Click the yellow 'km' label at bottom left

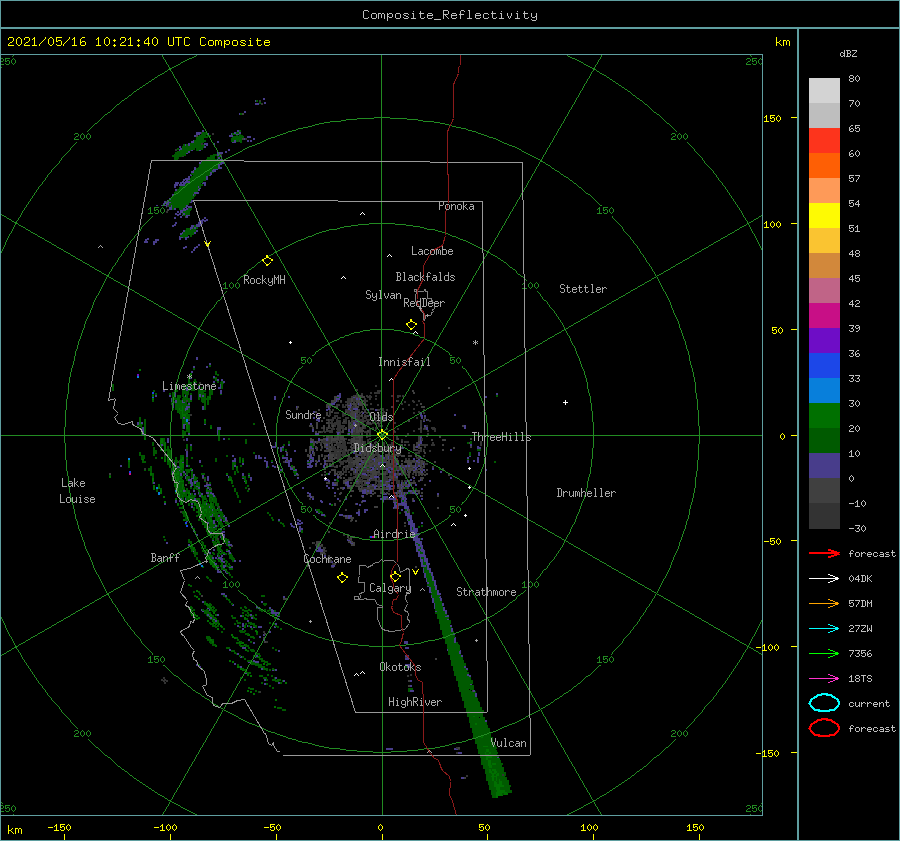tap(14, 830)
